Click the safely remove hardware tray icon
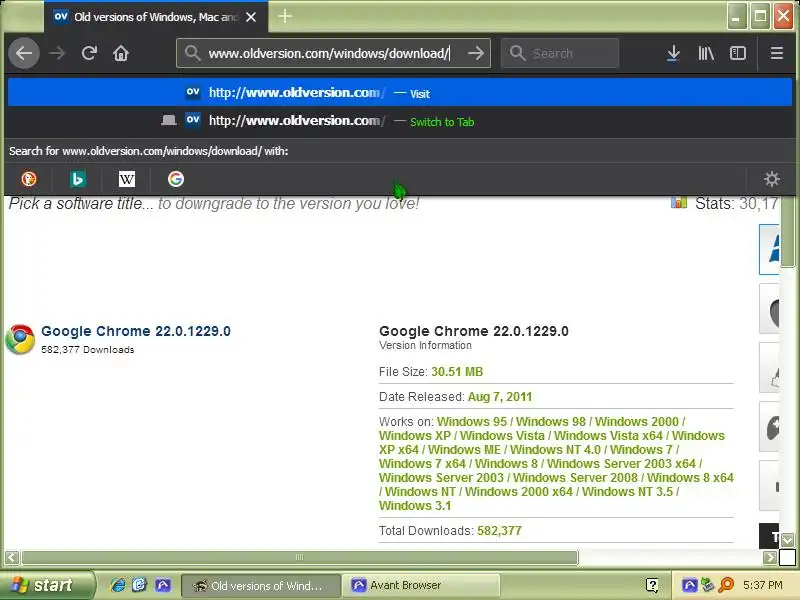This screenshot has height=600, width=800. (x=708, y=585)
